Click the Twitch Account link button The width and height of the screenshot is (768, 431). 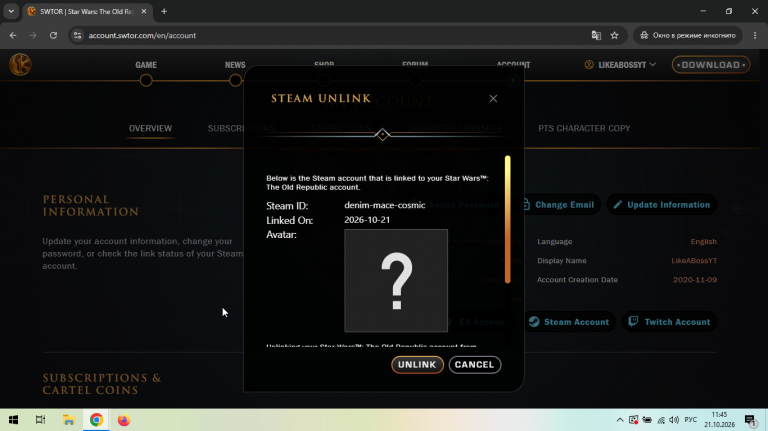point(670,322)
